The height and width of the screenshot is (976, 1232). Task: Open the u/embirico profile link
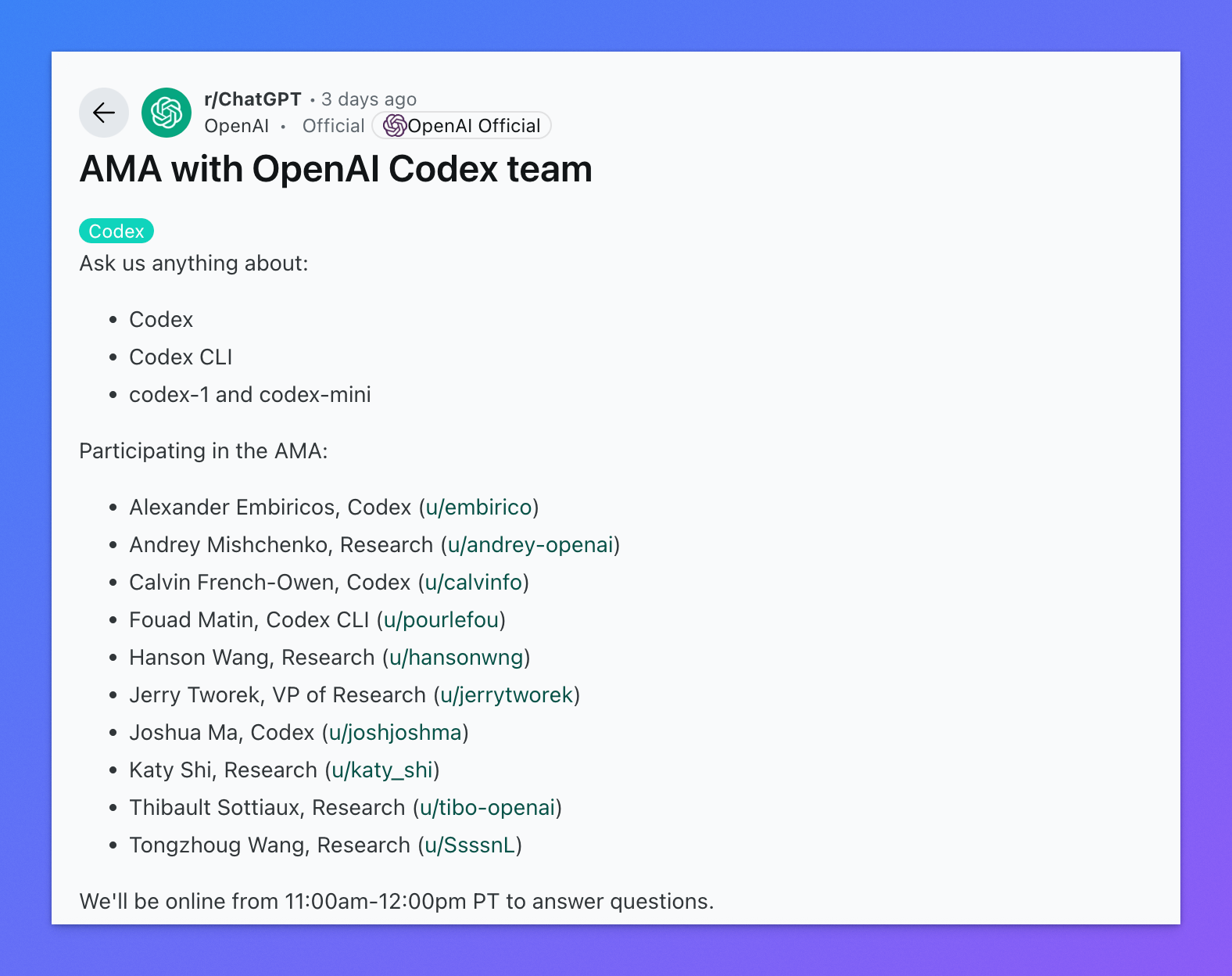(x=478, y=508)
